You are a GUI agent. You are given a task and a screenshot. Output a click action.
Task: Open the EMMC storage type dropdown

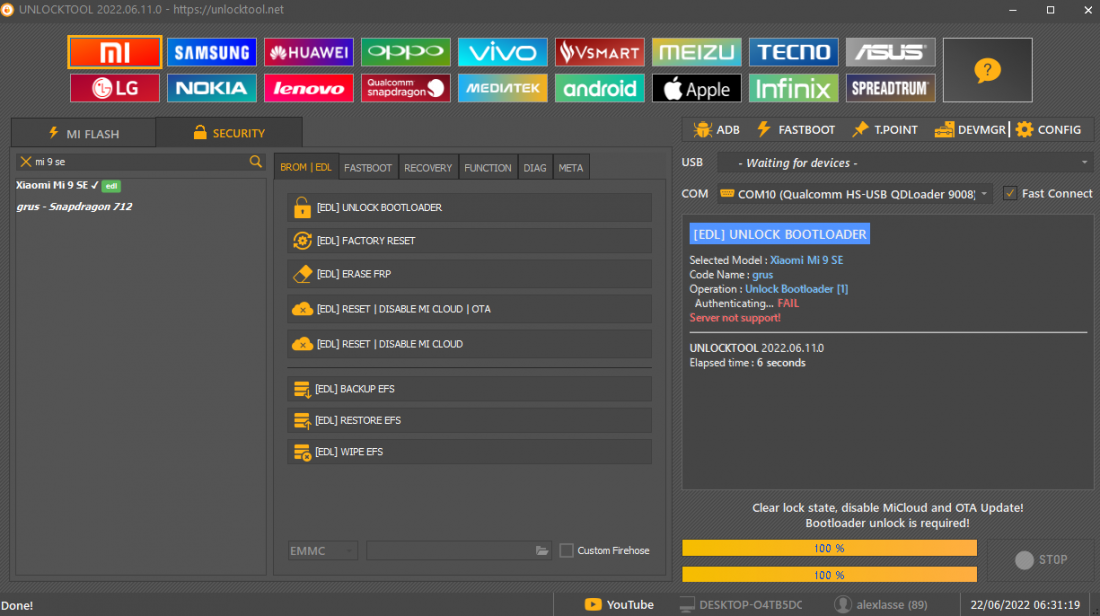tap(323, 551)
